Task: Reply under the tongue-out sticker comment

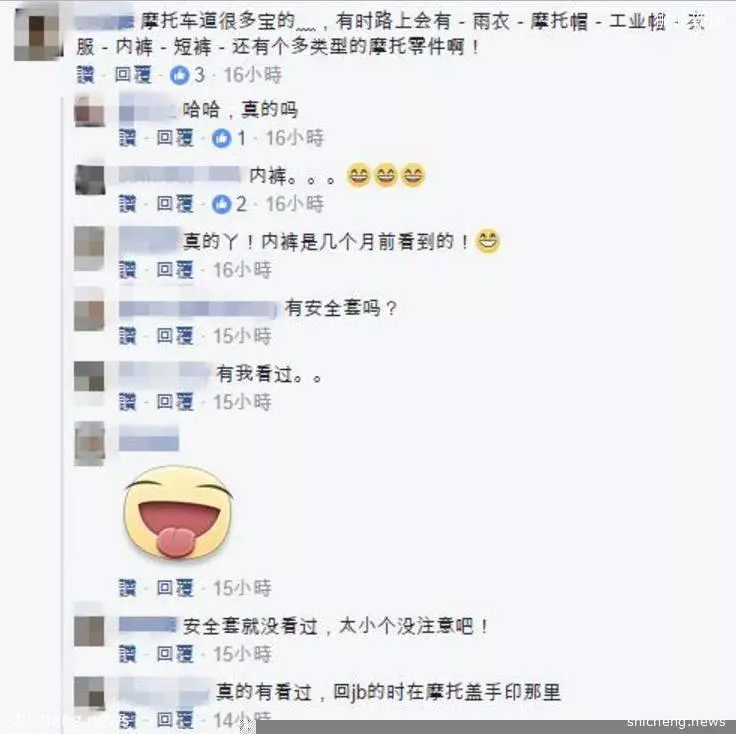Action: [x=175, y=588]
